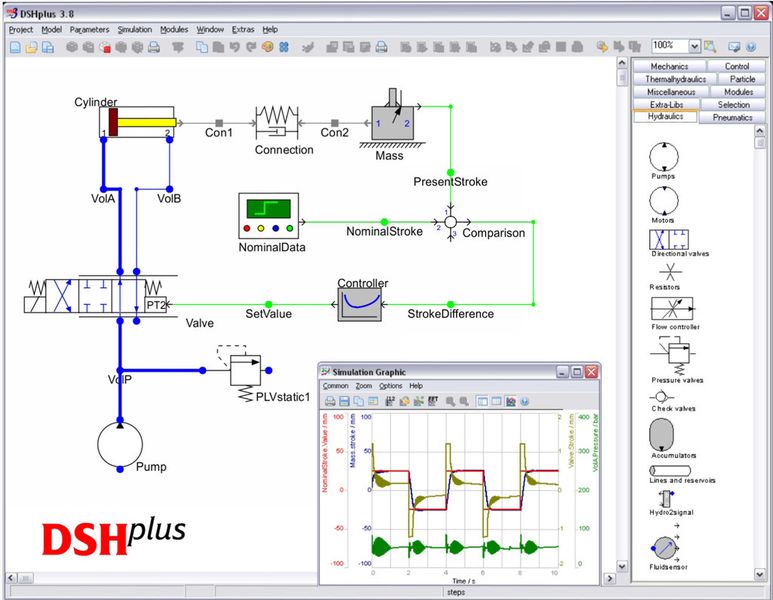Select the Pump symbol in the circuit
This screenshot has height=600, width=773.
tap(120, 445)
